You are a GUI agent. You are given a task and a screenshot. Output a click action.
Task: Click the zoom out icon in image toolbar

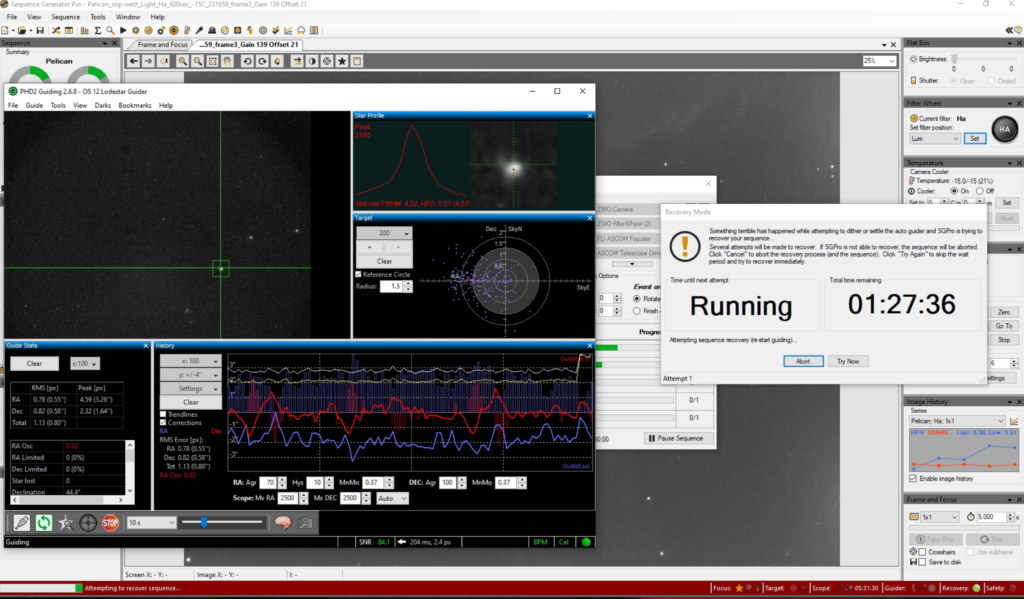point(197,61)
